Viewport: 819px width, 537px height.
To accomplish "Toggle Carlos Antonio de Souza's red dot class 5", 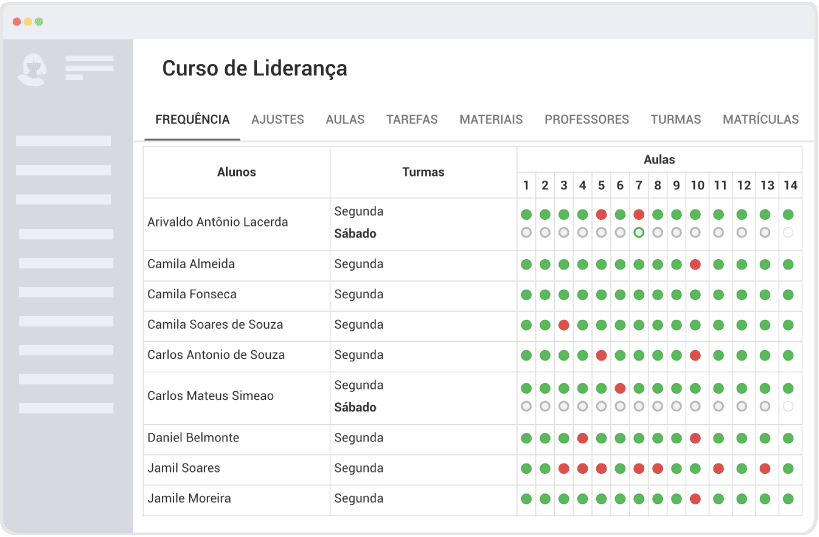I will click(x=601, y=355).
